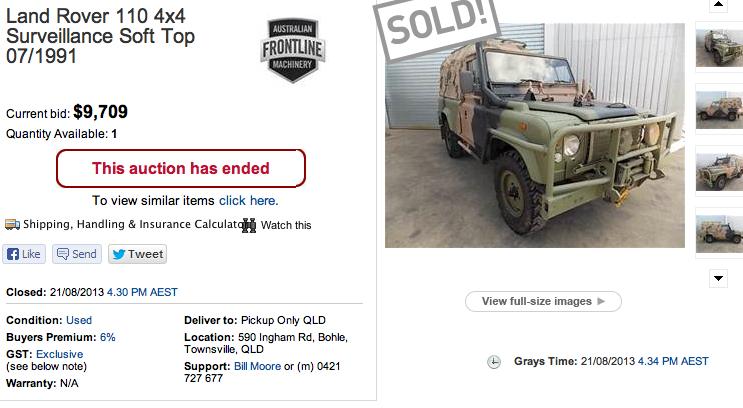The width and height of the screenshot is (743, 408).
Task: Click the Twitter Tweet button
Action: point(137,254)
